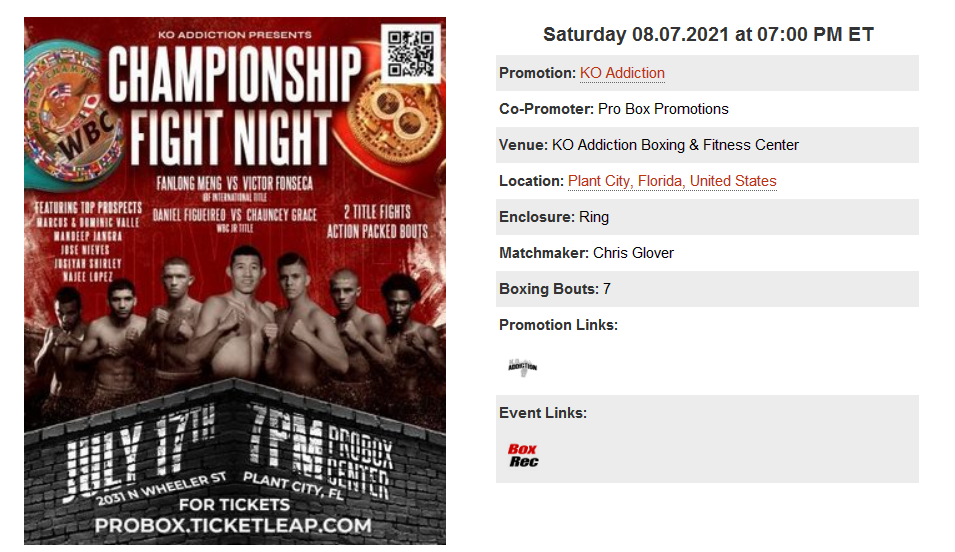Select the Co-Promoter Pro Box Promotions row

[707, 109]
